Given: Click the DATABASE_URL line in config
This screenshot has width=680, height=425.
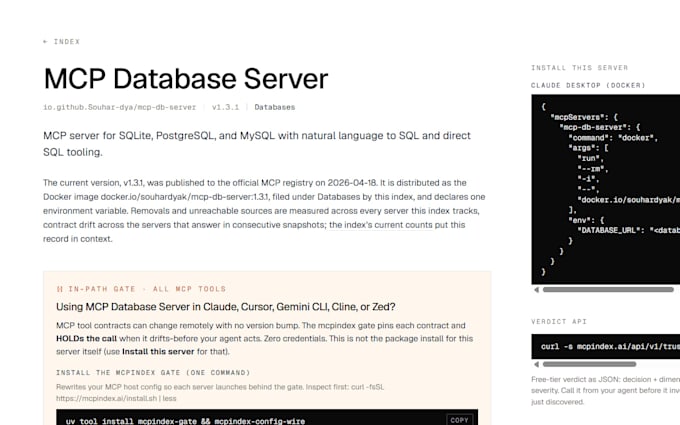Looking at the screenshot, I should click(x=628, y=230).
